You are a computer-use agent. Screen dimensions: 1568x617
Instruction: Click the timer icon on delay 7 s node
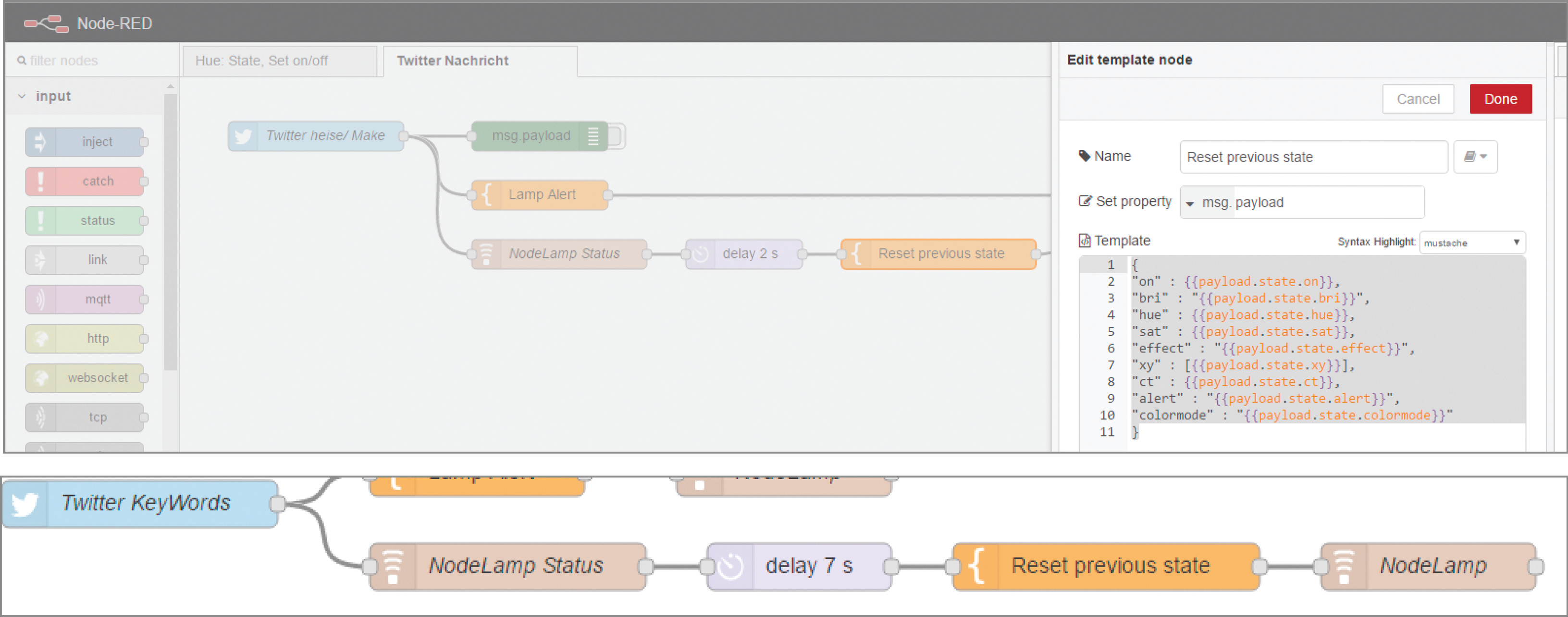730,567
